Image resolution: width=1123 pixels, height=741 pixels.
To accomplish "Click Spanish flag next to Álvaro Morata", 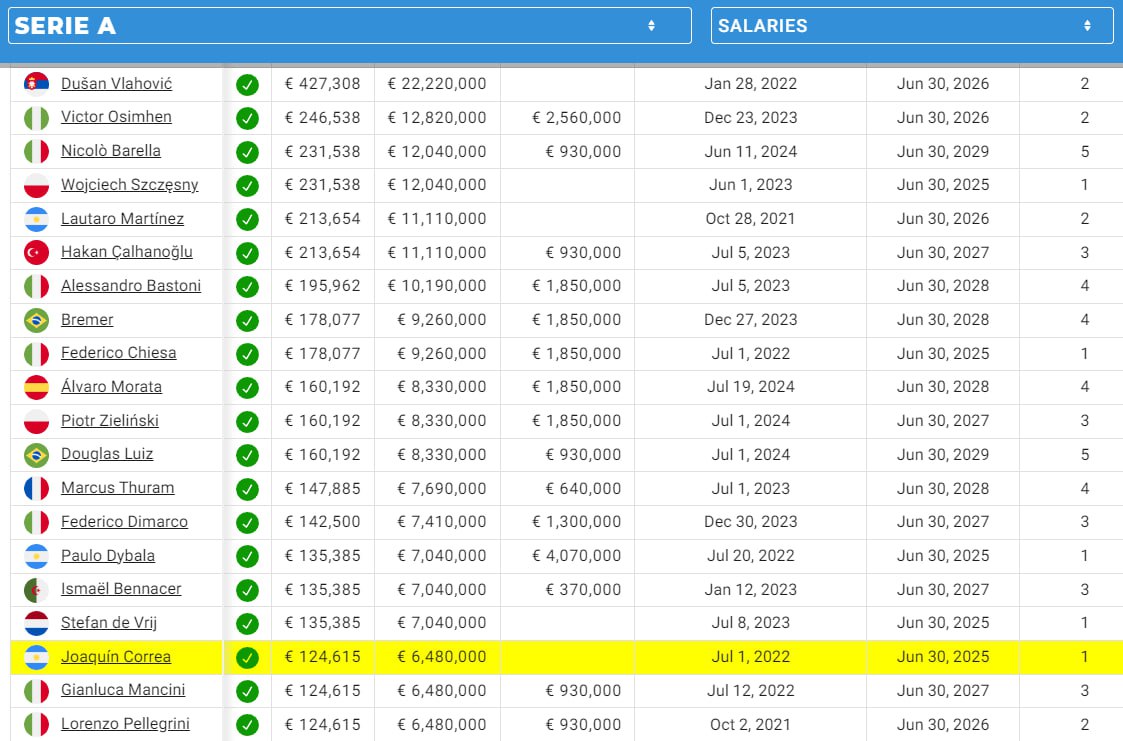I will pos(36,387).
